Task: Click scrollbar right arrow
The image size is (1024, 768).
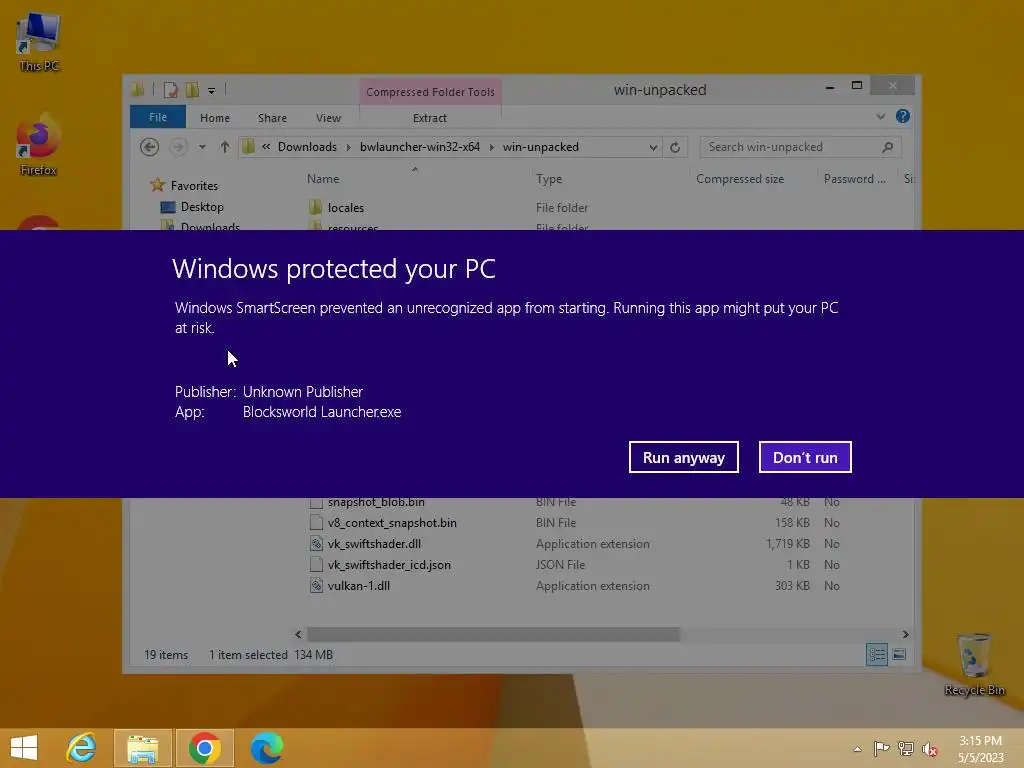Action: [x=905, y=634]
